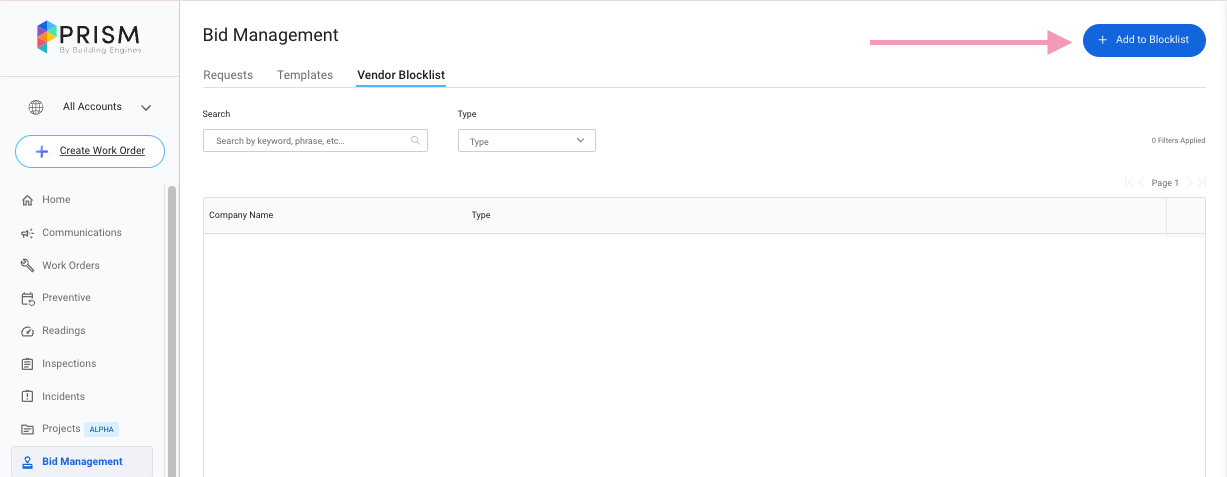Click the Home house icon in sidebar
1227x477 pixels.
pyautogui.click(x=28, y=200)
